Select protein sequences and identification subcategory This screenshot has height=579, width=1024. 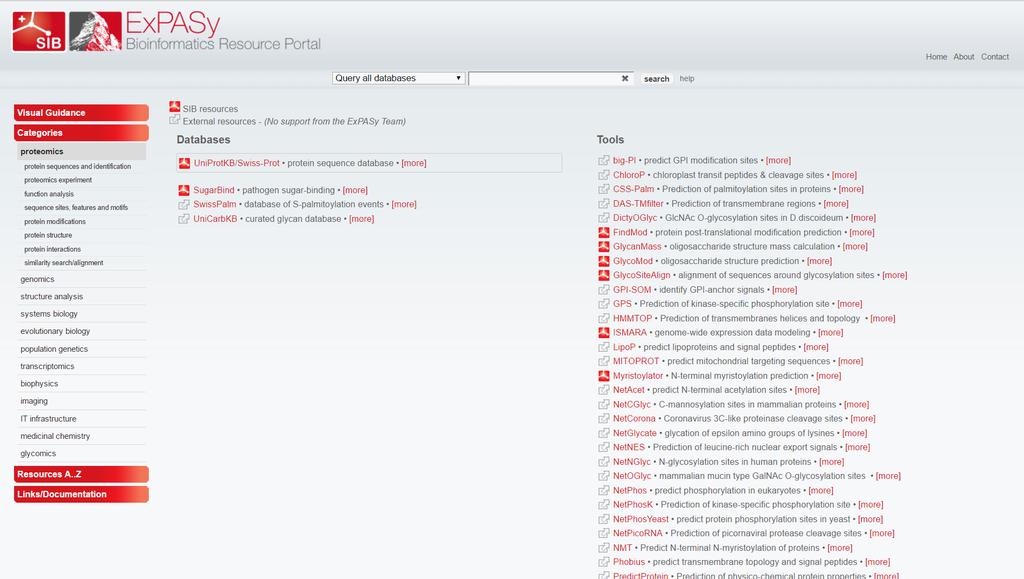(77, 166)
